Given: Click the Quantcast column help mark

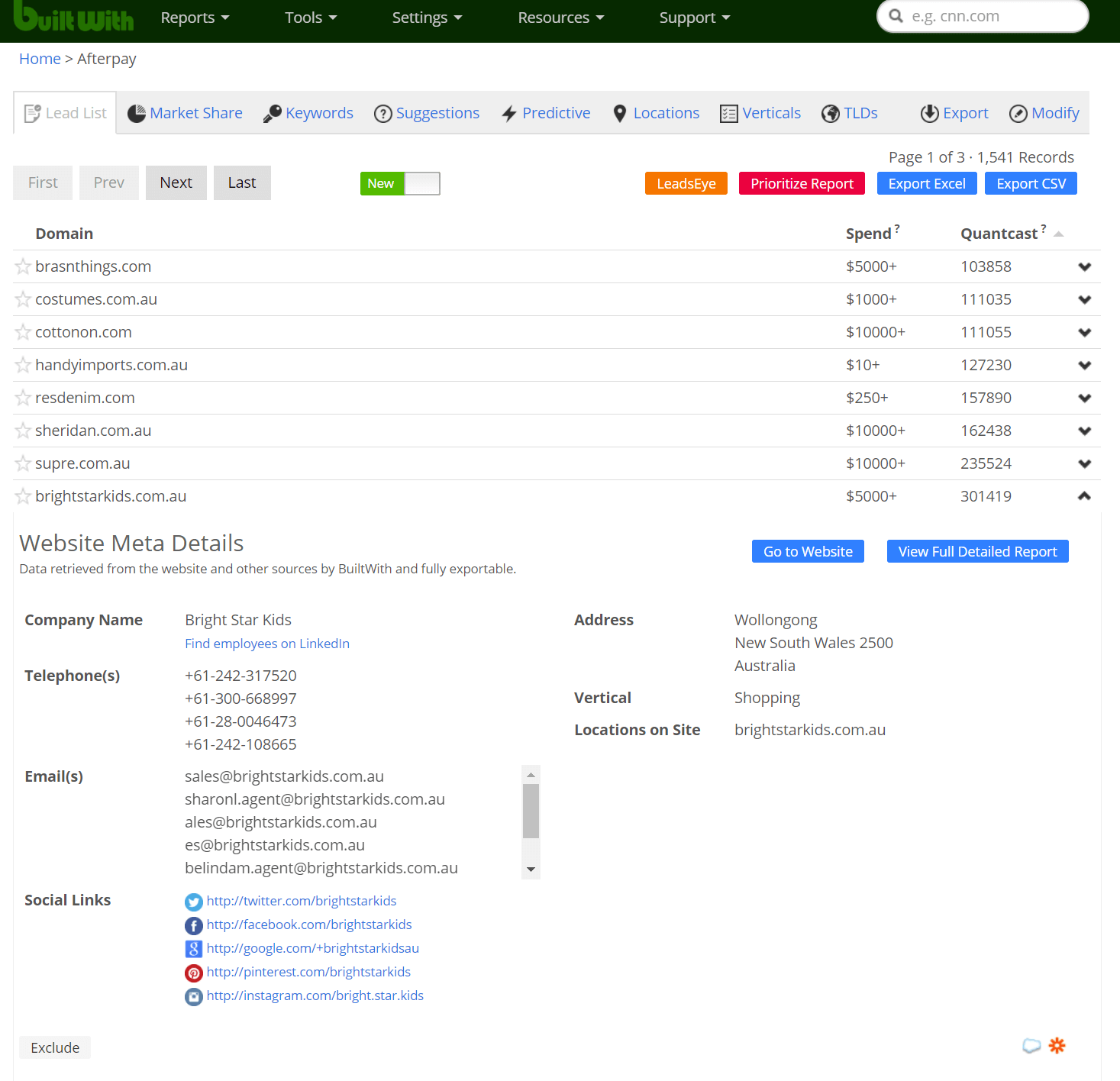Looking at the screenshot, I should [1044, 228].
